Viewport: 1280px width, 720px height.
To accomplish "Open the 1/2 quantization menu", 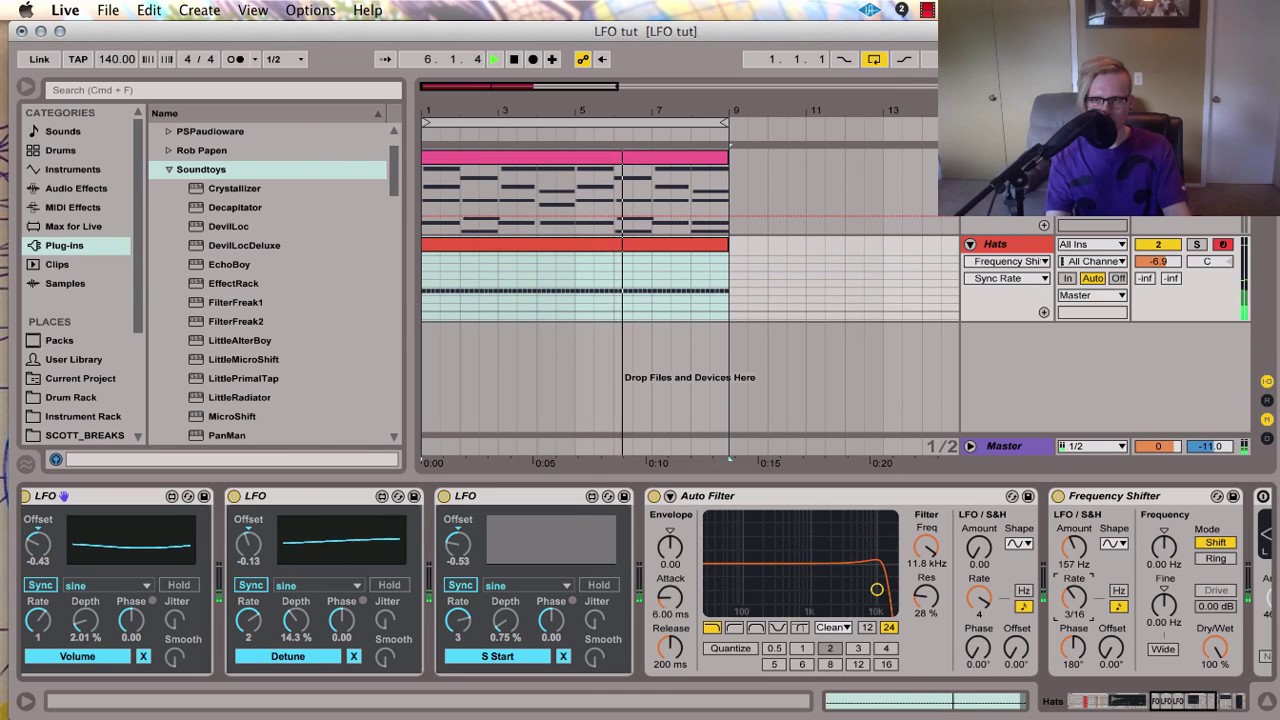I will [285, 59].
